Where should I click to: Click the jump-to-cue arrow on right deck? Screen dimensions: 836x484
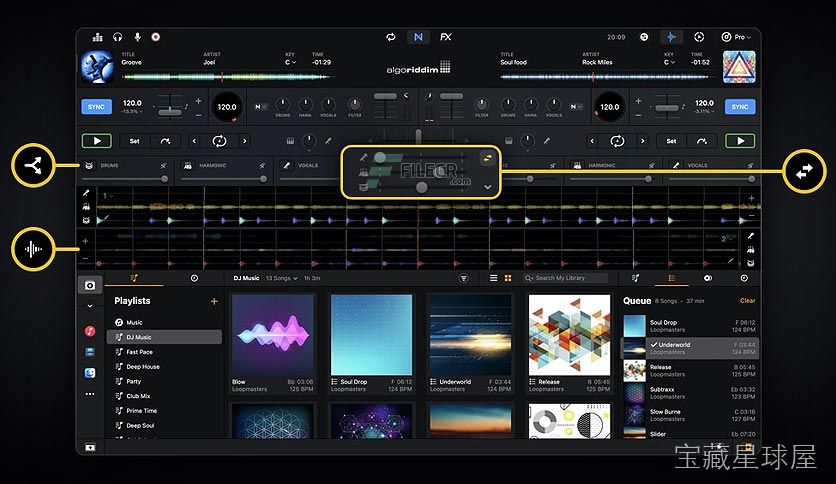pos(702,141)
